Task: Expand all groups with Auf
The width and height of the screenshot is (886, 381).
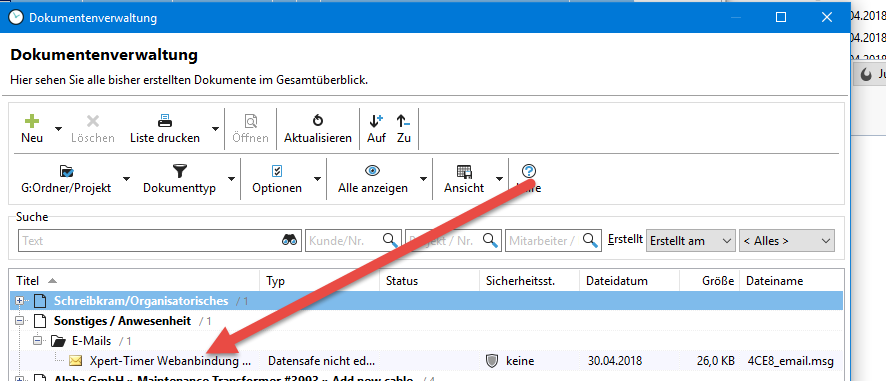Action: coord(376,129)
